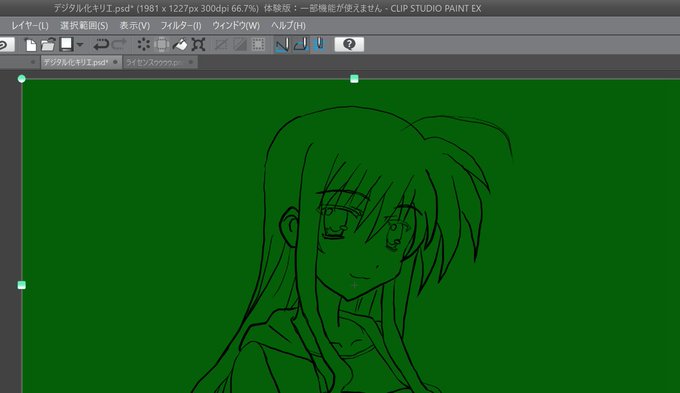This screenshot has height=393, width=680.
Task: Toggle the selection border display icon
Action: [258, 44]
